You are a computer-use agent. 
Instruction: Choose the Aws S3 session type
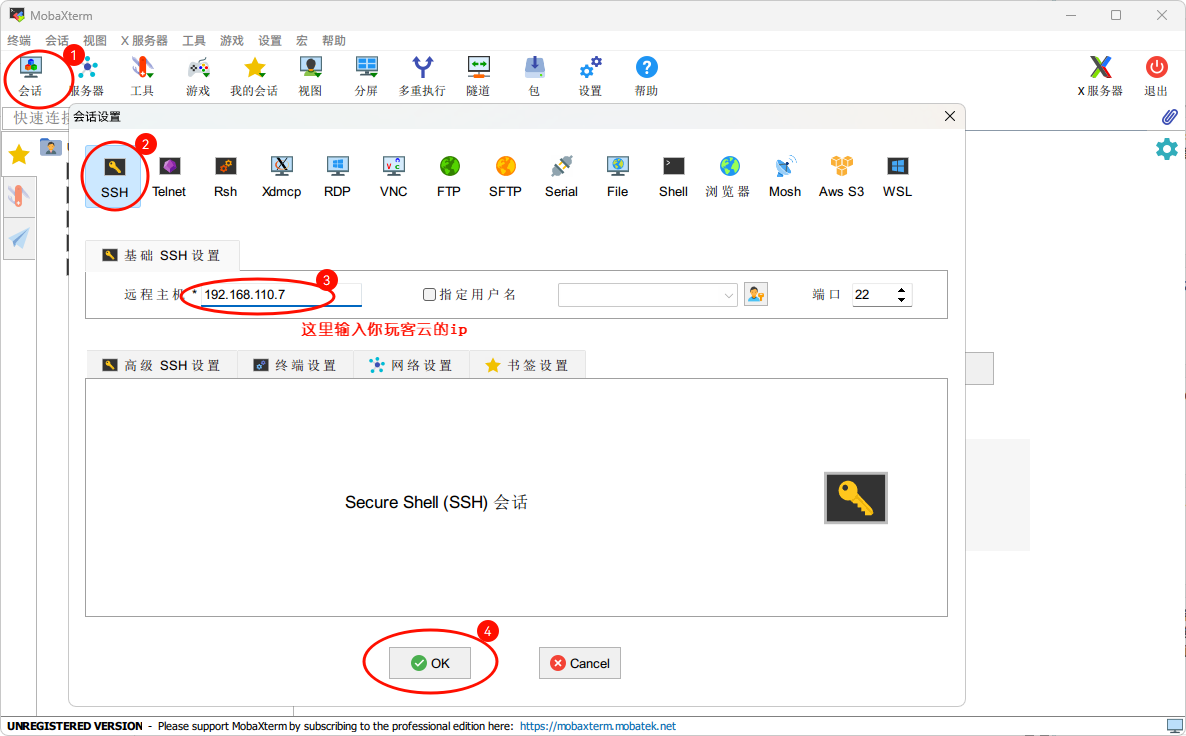pyautogui.click(x=841, y=175)
